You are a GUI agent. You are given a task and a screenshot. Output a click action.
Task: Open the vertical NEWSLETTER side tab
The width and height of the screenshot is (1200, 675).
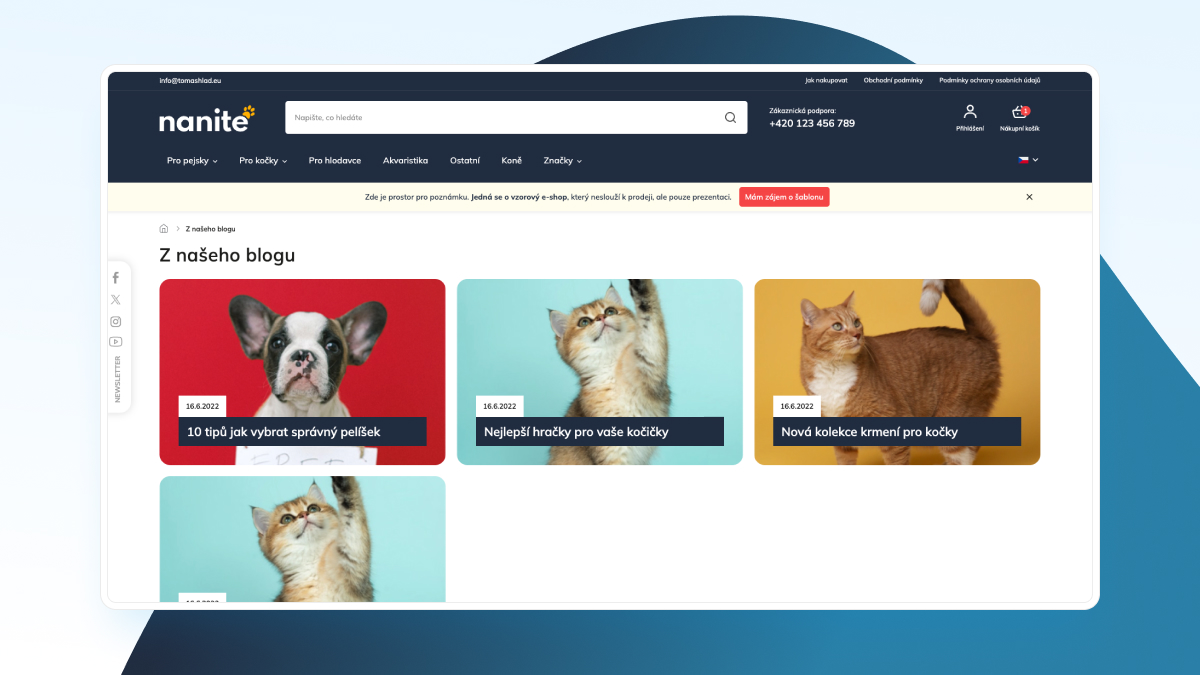pyautogui.click(x=117, y=380)
